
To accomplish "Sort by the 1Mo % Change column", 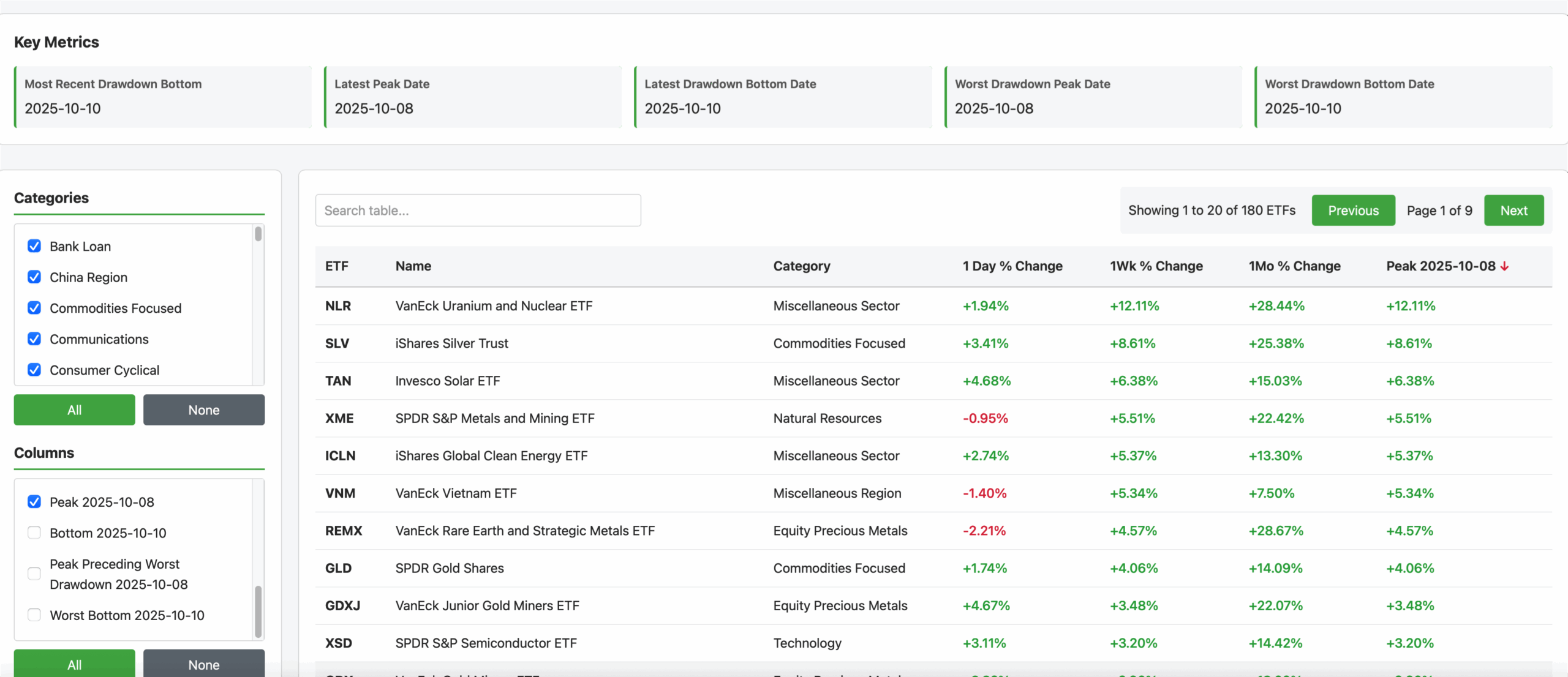I will tap(1294, 266).
